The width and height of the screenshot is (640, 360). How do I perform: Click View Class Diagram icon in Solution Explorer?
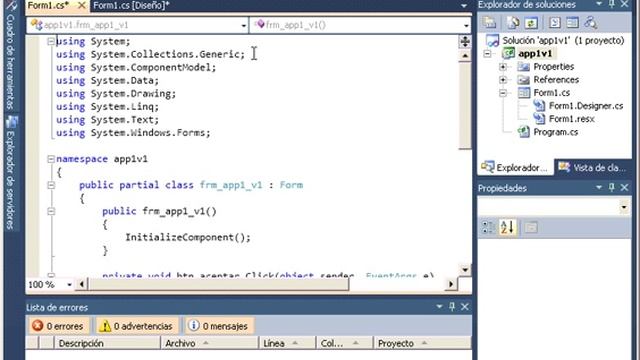[591, 22]
